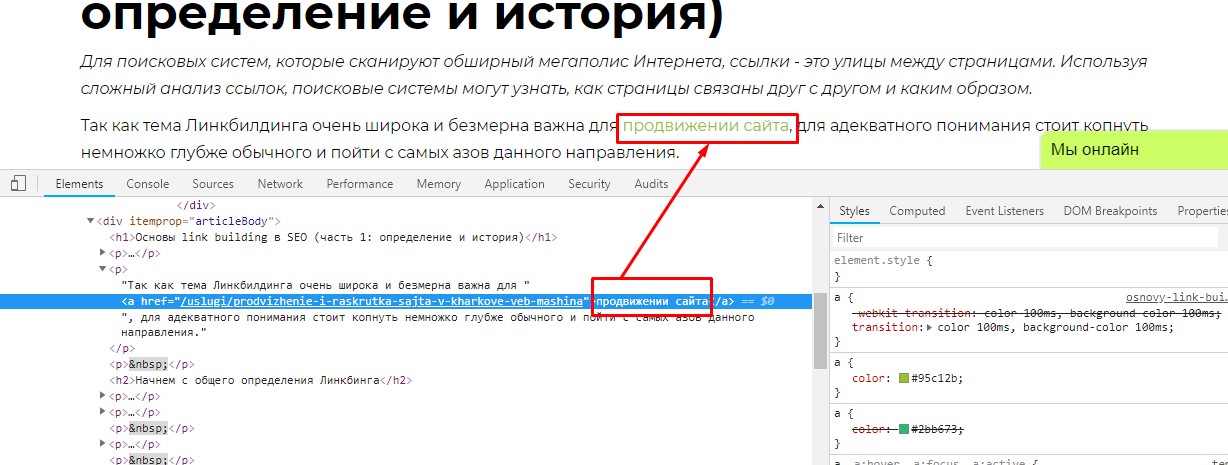Click the closing </p> tag row

coord(121,348)
